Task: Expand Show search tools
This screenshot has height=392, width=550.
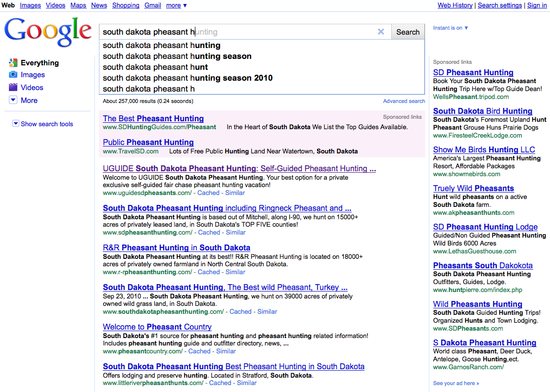Action: [x=43, y=124]
